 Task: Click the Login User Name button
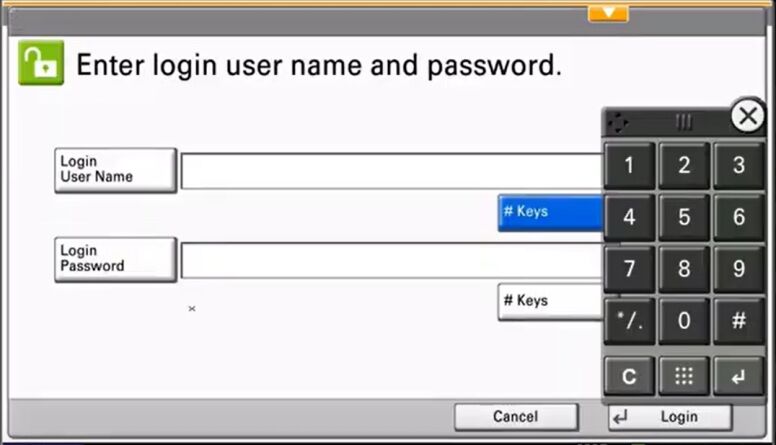115,170
